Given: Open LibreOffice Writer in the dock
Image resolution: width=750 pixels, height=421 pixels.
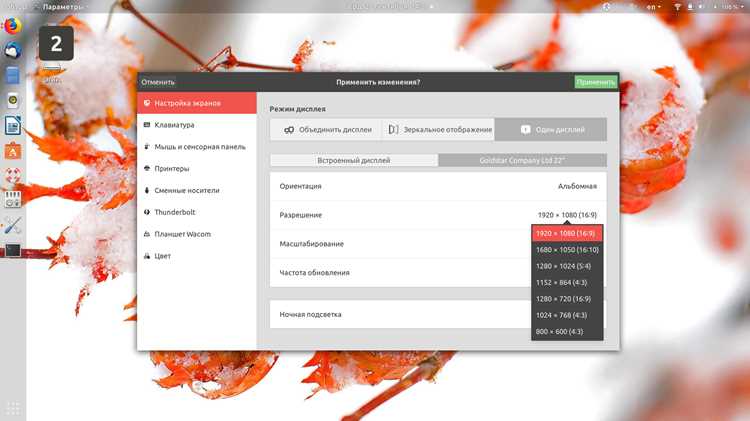Looking at the screenshot, I should point(12,125).
